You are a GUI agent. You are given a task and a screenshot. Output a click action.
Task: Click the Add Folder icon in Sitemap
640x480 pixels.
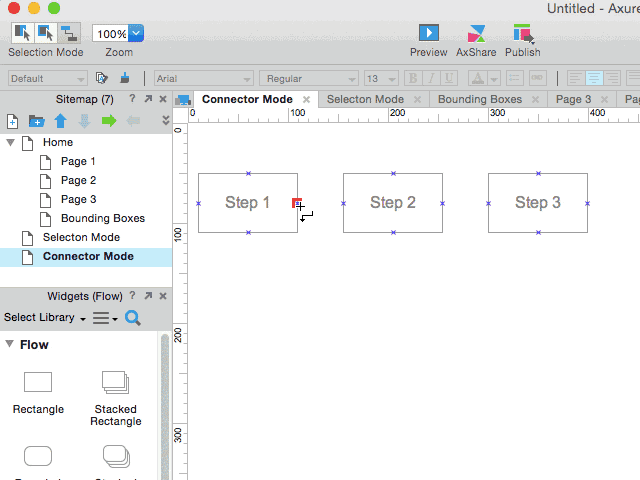coord(36,121)
